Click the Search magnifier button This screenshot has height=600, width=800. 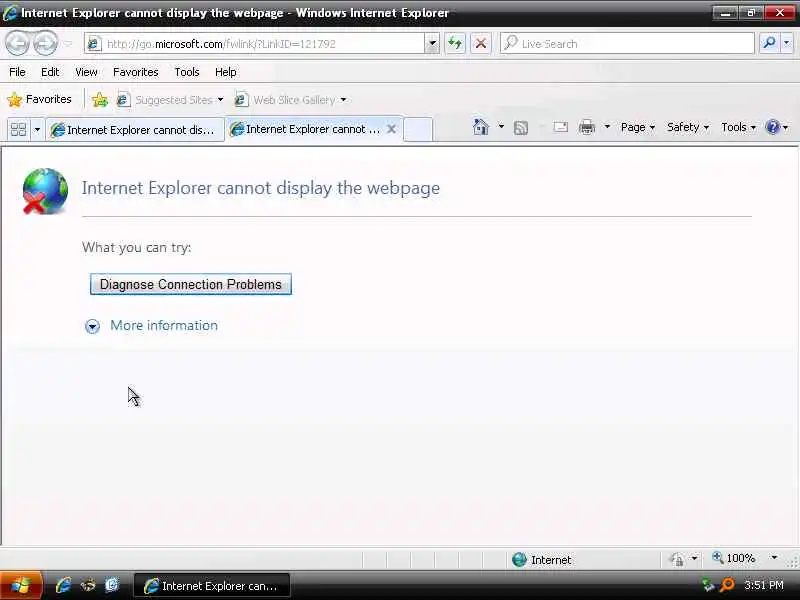point(769,43)
